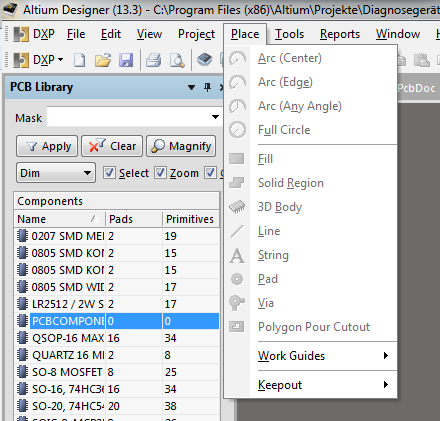
Task: Click the Pad icon in the Place menu
Action: click(x=237, y=279)
